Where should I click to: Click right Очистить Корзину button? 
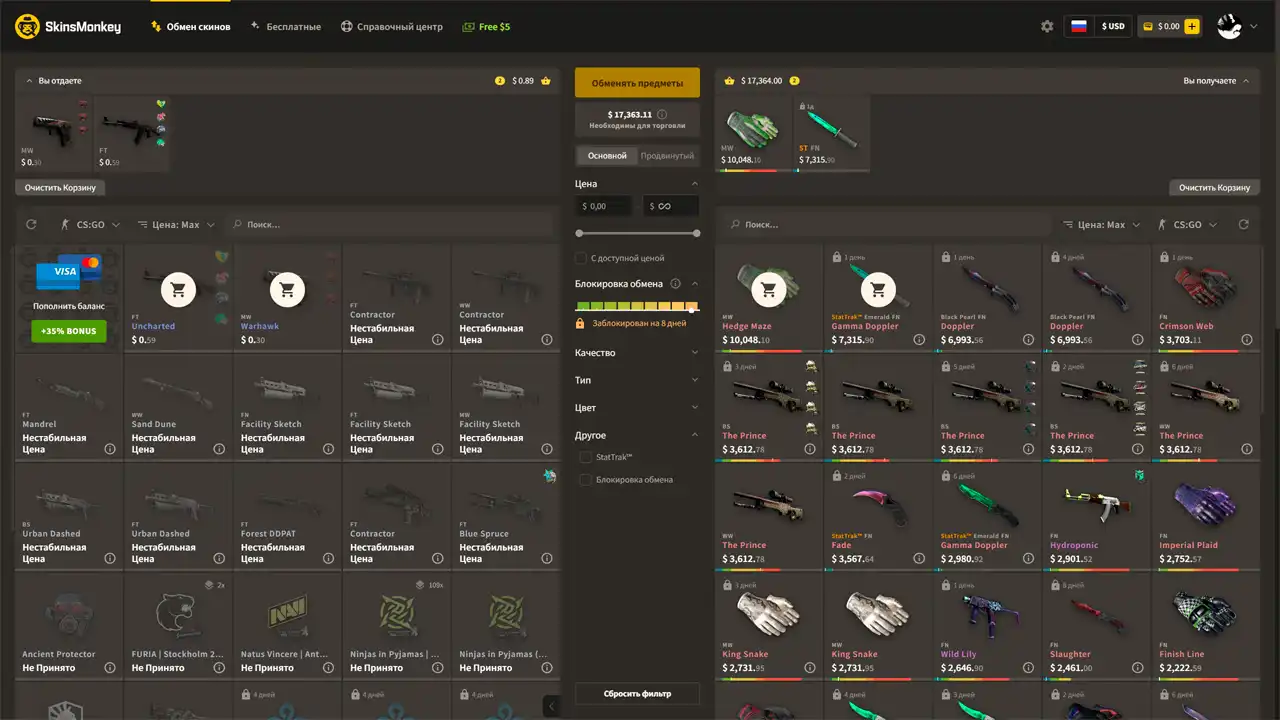click(1214, 187)
